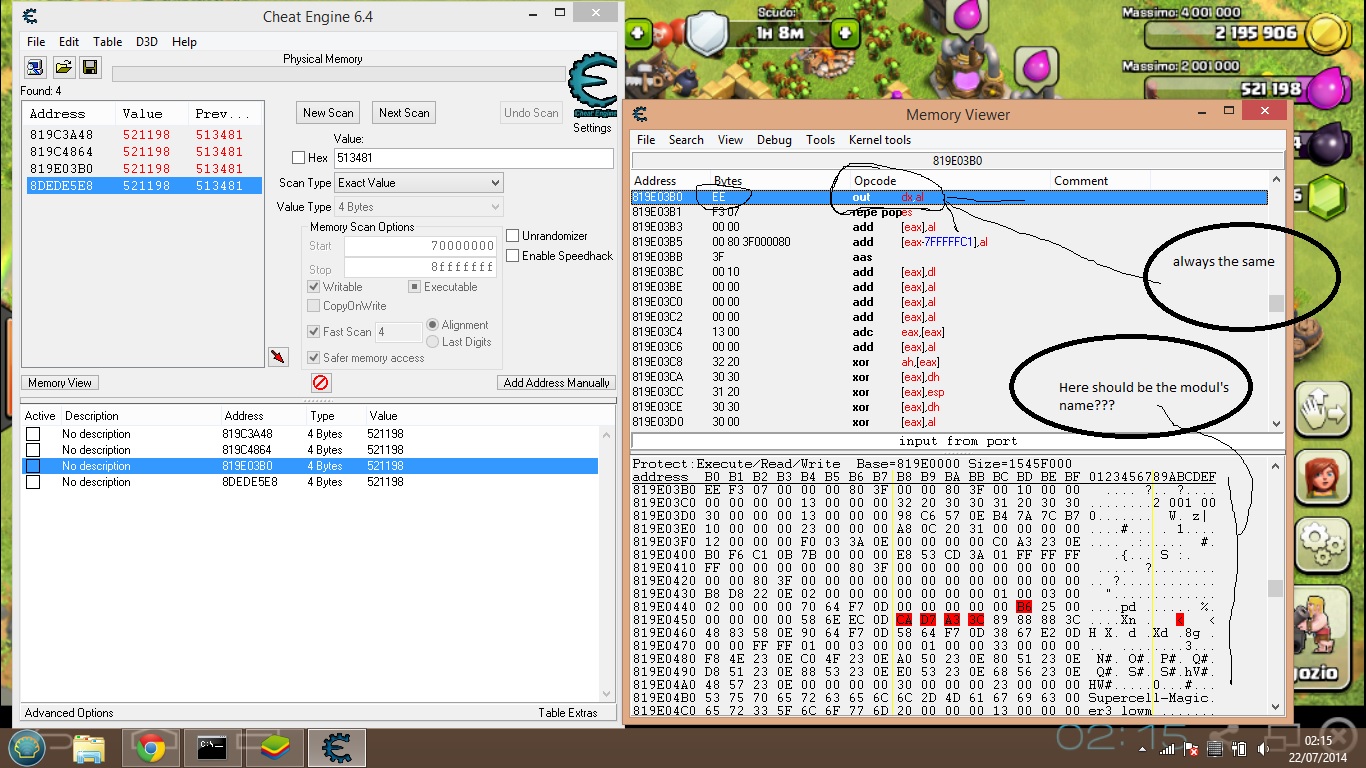Screen dimensions: 1366x768
Task: Open Kernel tools menu in Memory Viewer
Action: (880, 140)
